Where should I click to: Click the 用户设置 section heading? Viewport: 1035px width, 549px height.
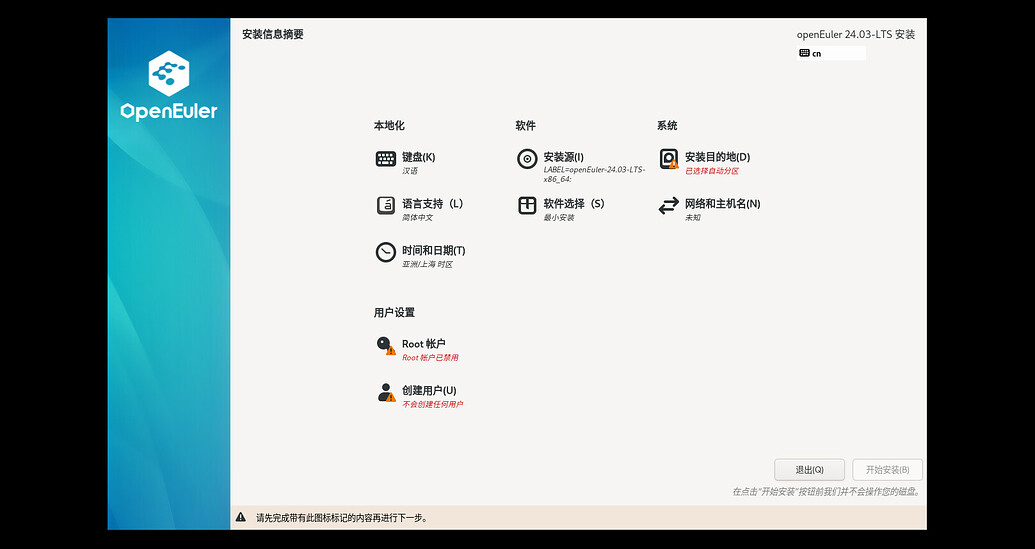[x=394, y=312]
